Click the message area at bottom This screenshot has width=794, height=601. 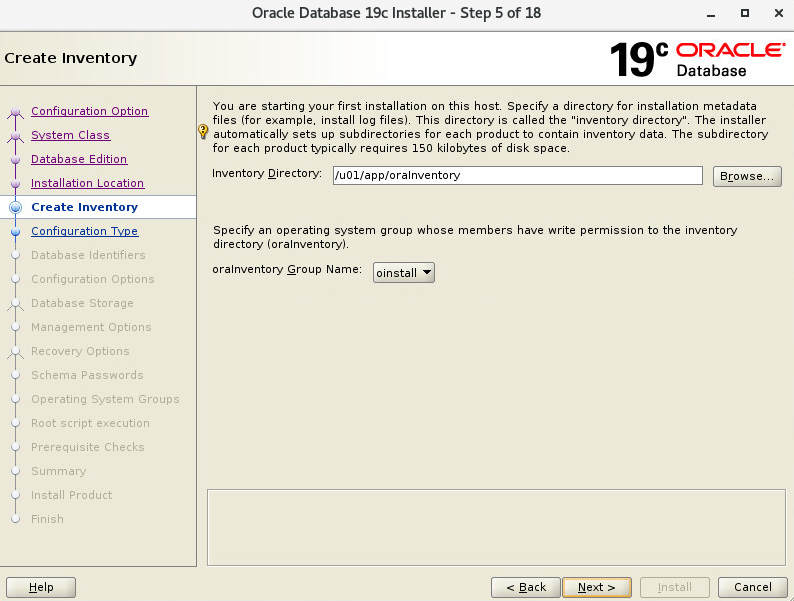[496, 527]
